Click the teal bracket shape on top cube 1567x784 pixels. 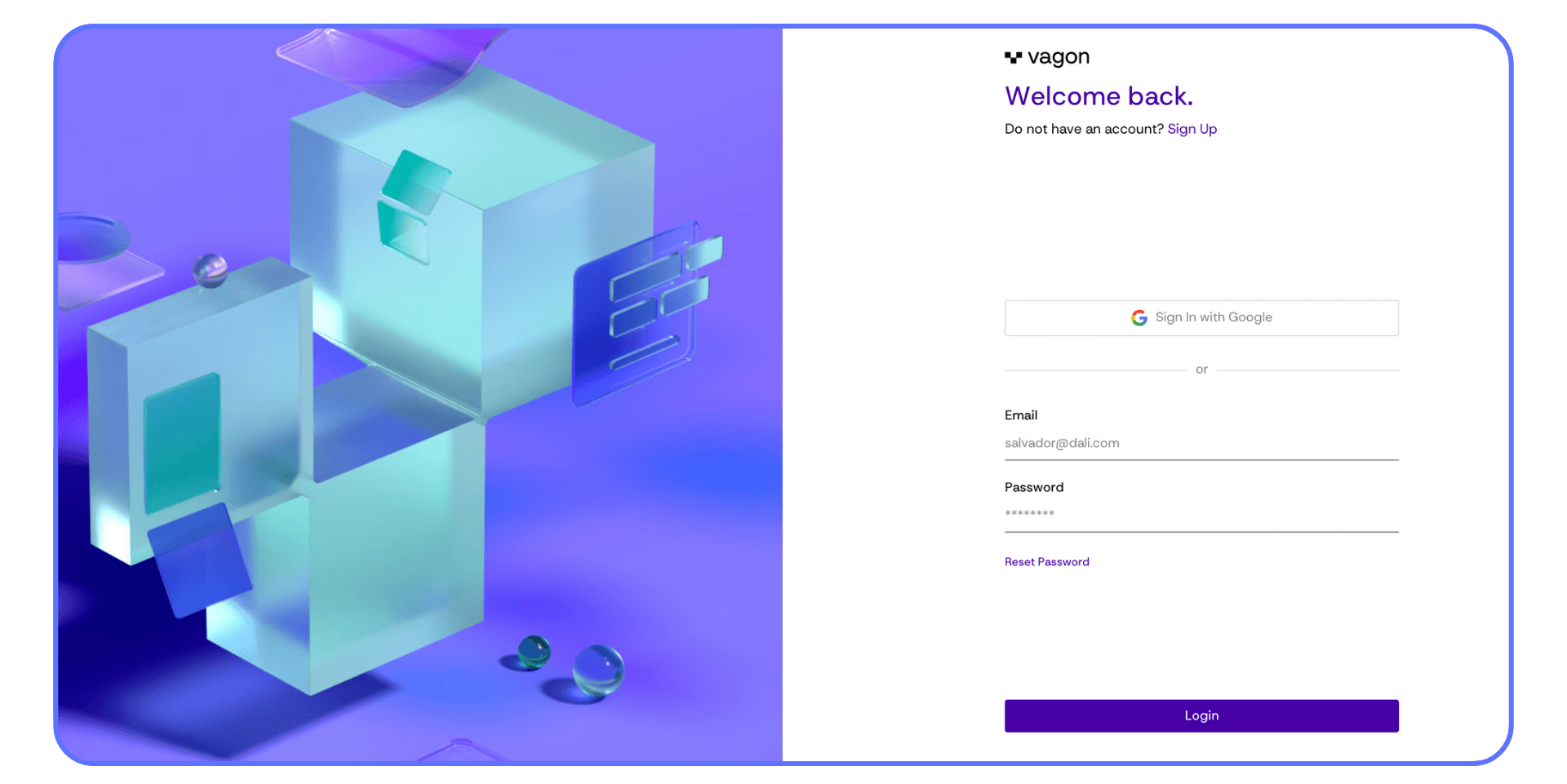point(412,206)
